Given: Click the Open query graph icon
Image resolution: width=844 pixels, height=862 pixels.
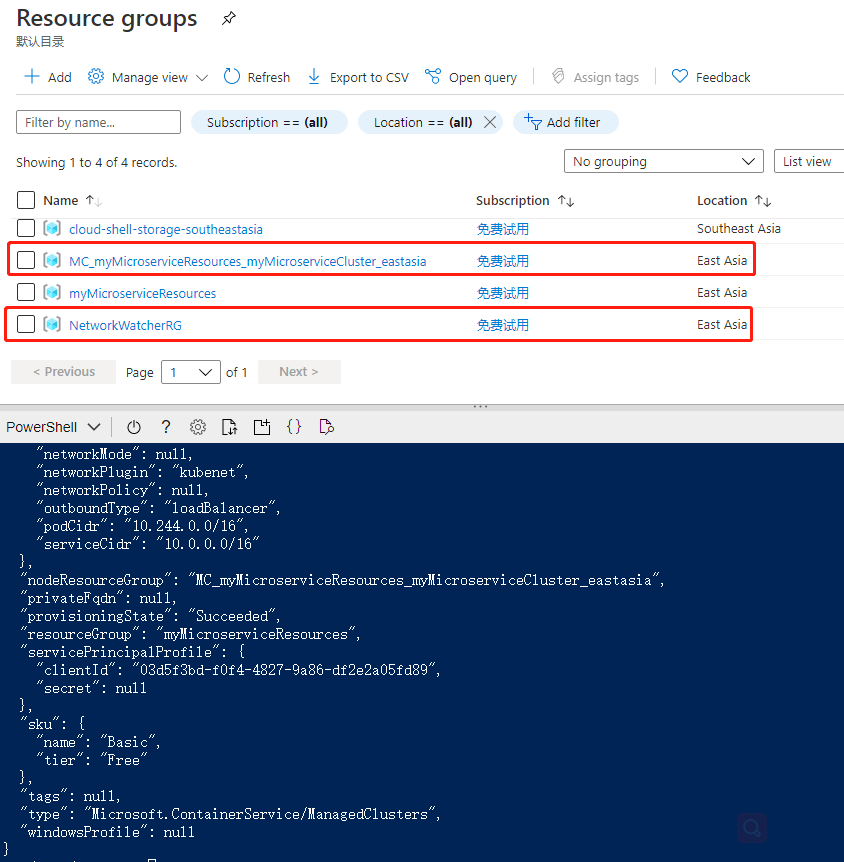Looking at the screenshot, I should coord(433,76).
